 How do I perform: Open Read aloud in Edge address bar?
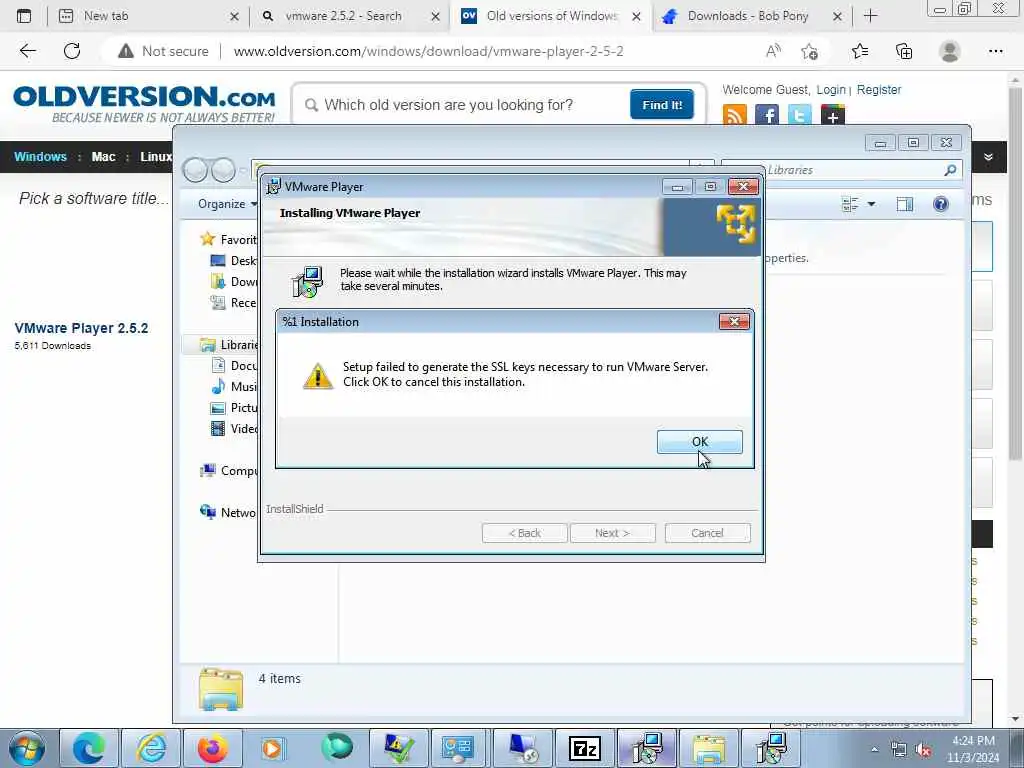(773, 51)
